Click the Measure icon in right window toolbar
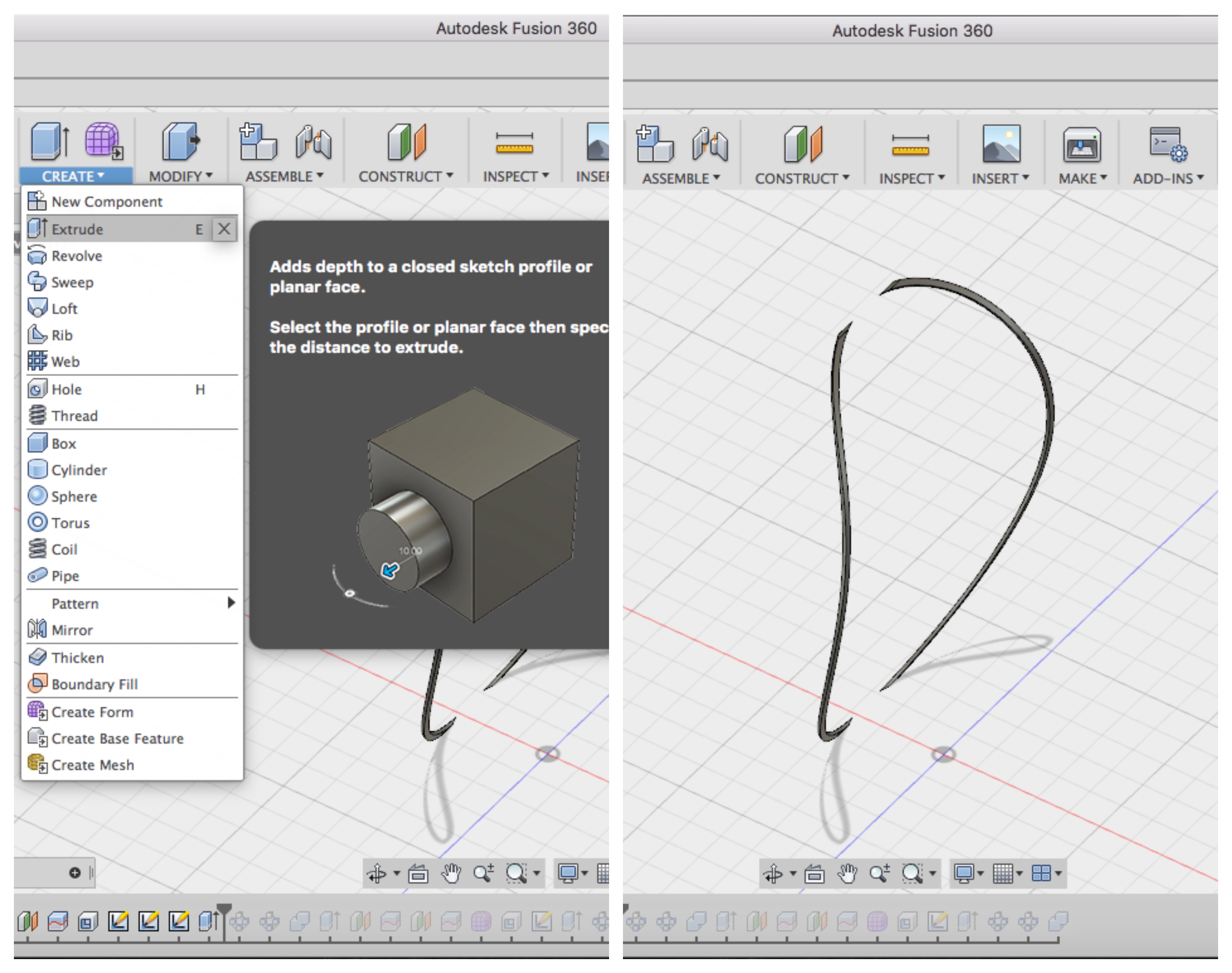 pyautogui.click(x=910, y=145)
